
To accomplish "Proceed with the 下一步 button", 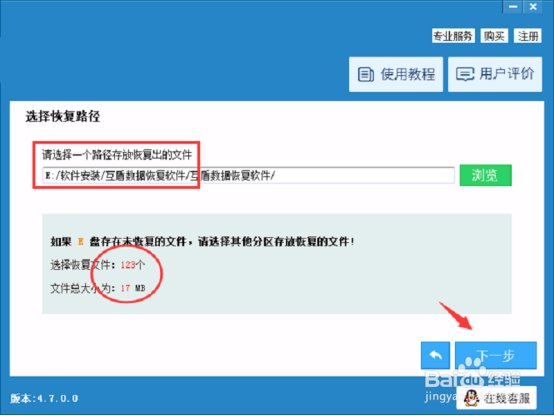I will 496,355.
